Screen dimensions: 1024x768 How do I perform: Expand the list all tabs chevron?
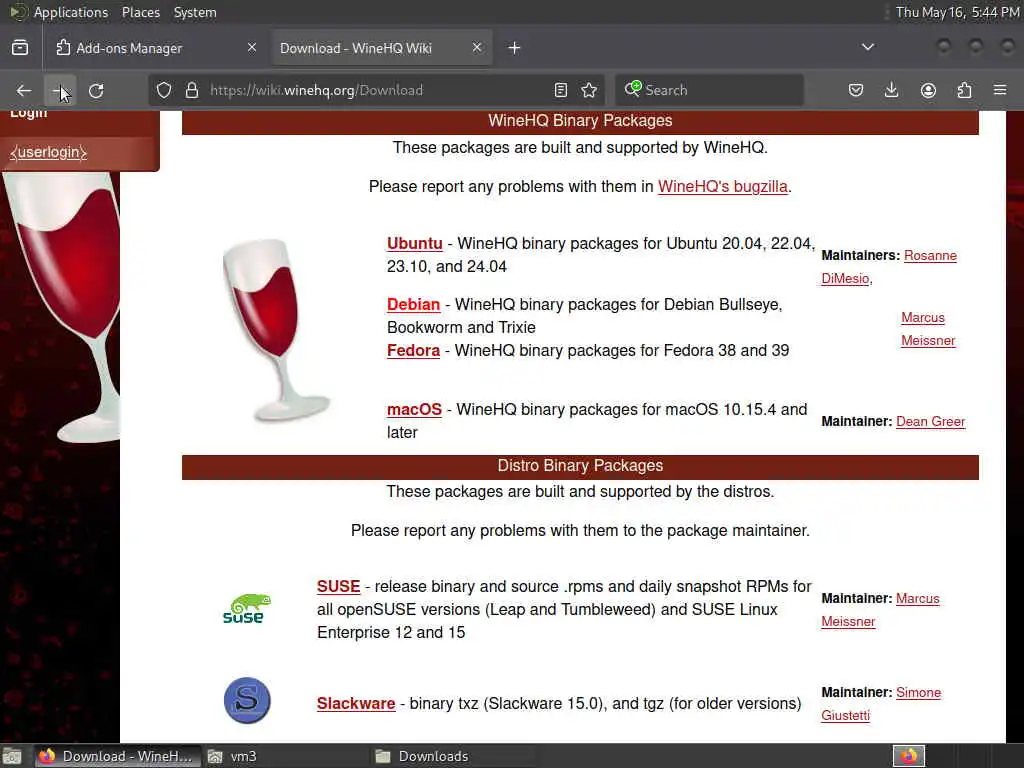tap(867, 47)
